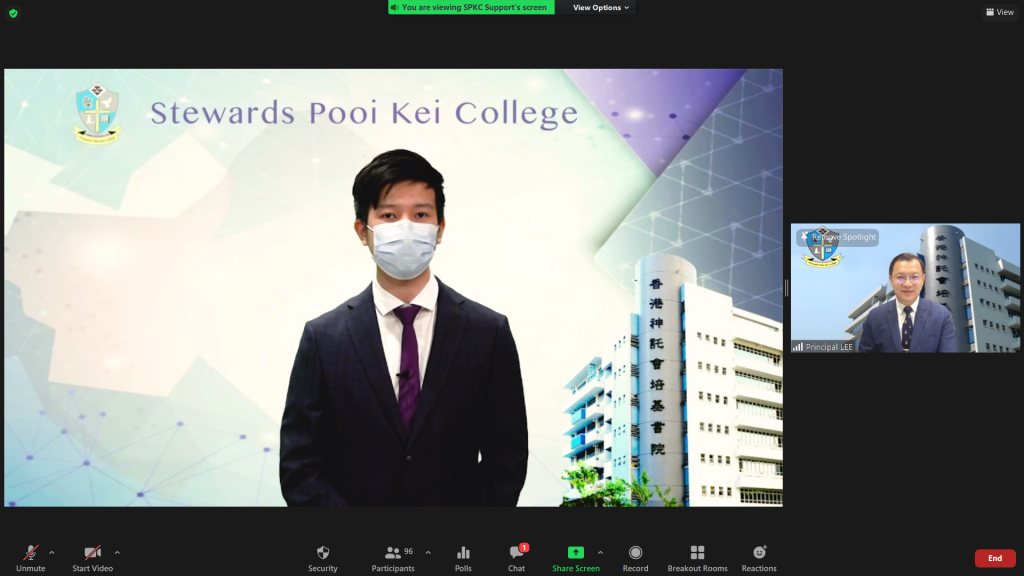Click the green encryption shield icon

tap(13, 13)
